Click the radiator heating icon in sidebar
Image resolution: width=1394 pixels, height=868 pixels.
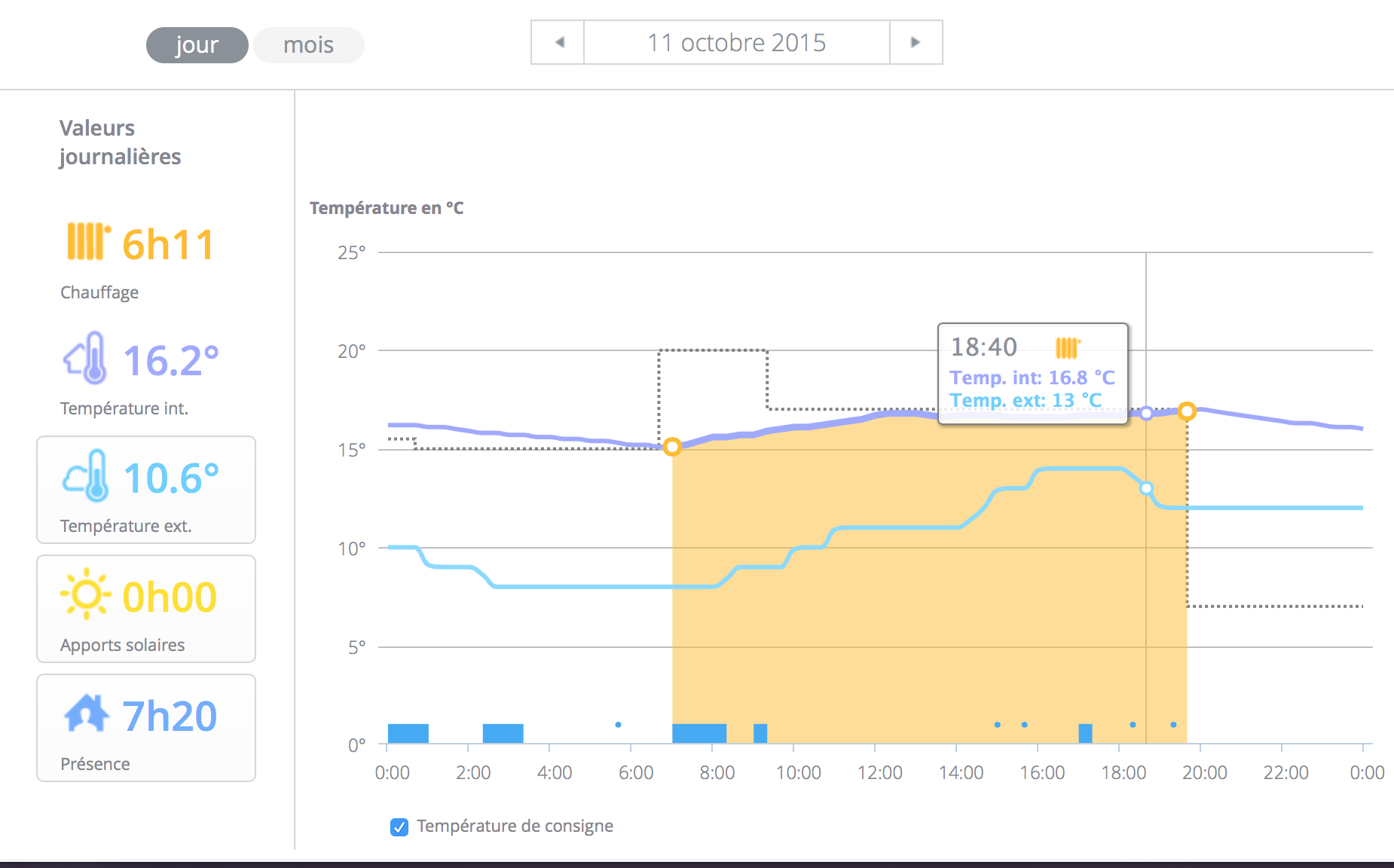(88, 242)
